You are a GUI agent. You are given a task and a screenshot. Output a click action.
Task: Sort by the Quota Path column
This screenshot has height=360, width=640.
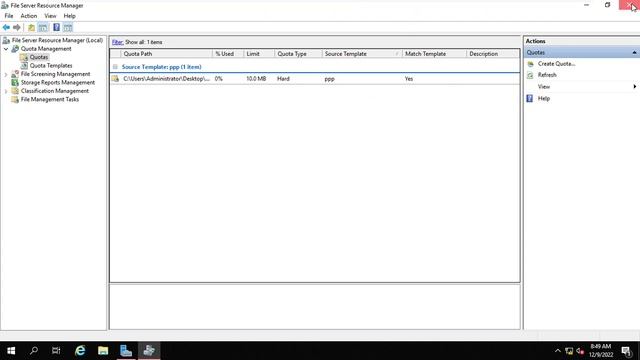point(166,54)
